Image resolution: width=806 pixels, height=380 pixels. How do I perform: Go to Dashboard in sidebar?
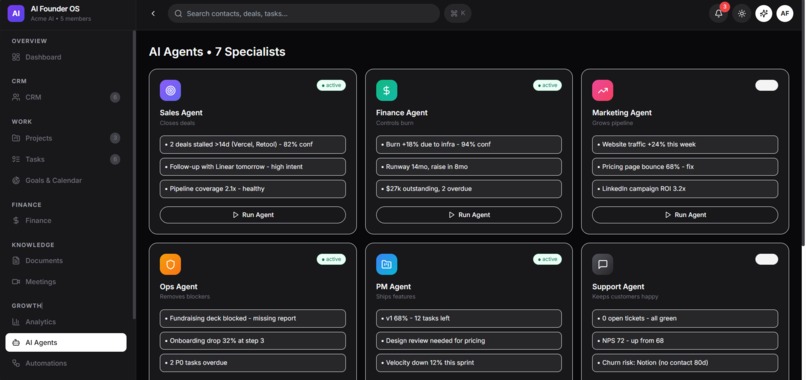pos(66,57)
